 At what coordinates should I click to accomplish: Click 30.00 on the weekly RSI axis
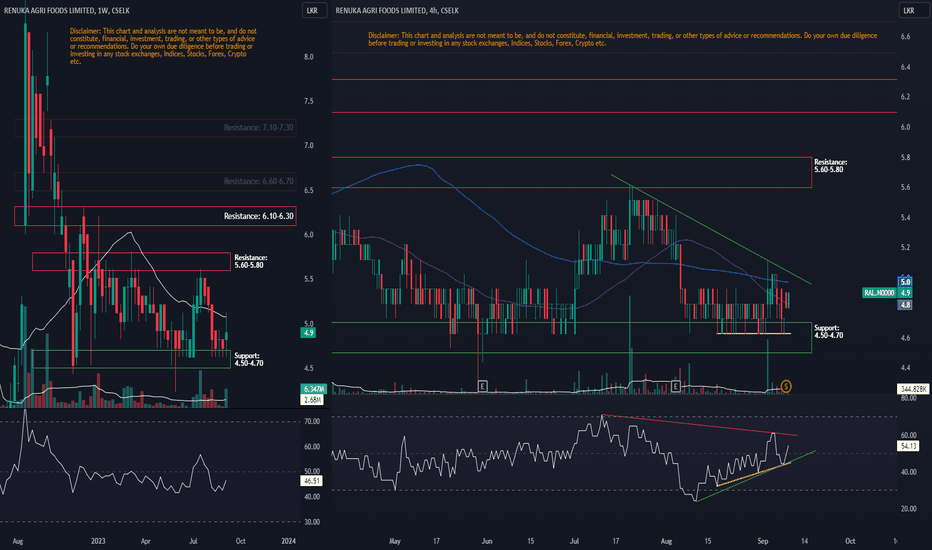click(311, 521)
